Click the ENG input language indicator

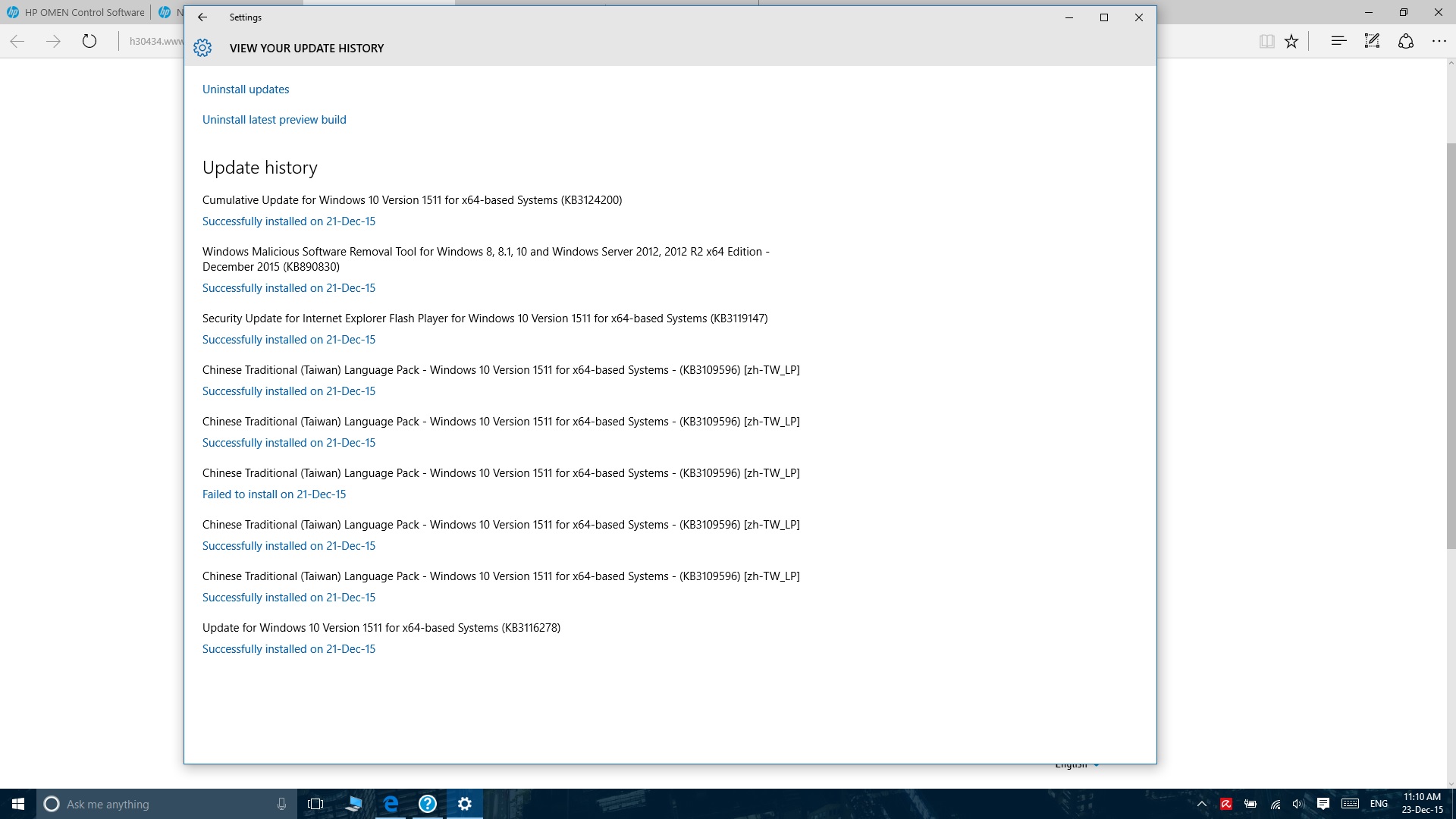[x=1379, y=804]
